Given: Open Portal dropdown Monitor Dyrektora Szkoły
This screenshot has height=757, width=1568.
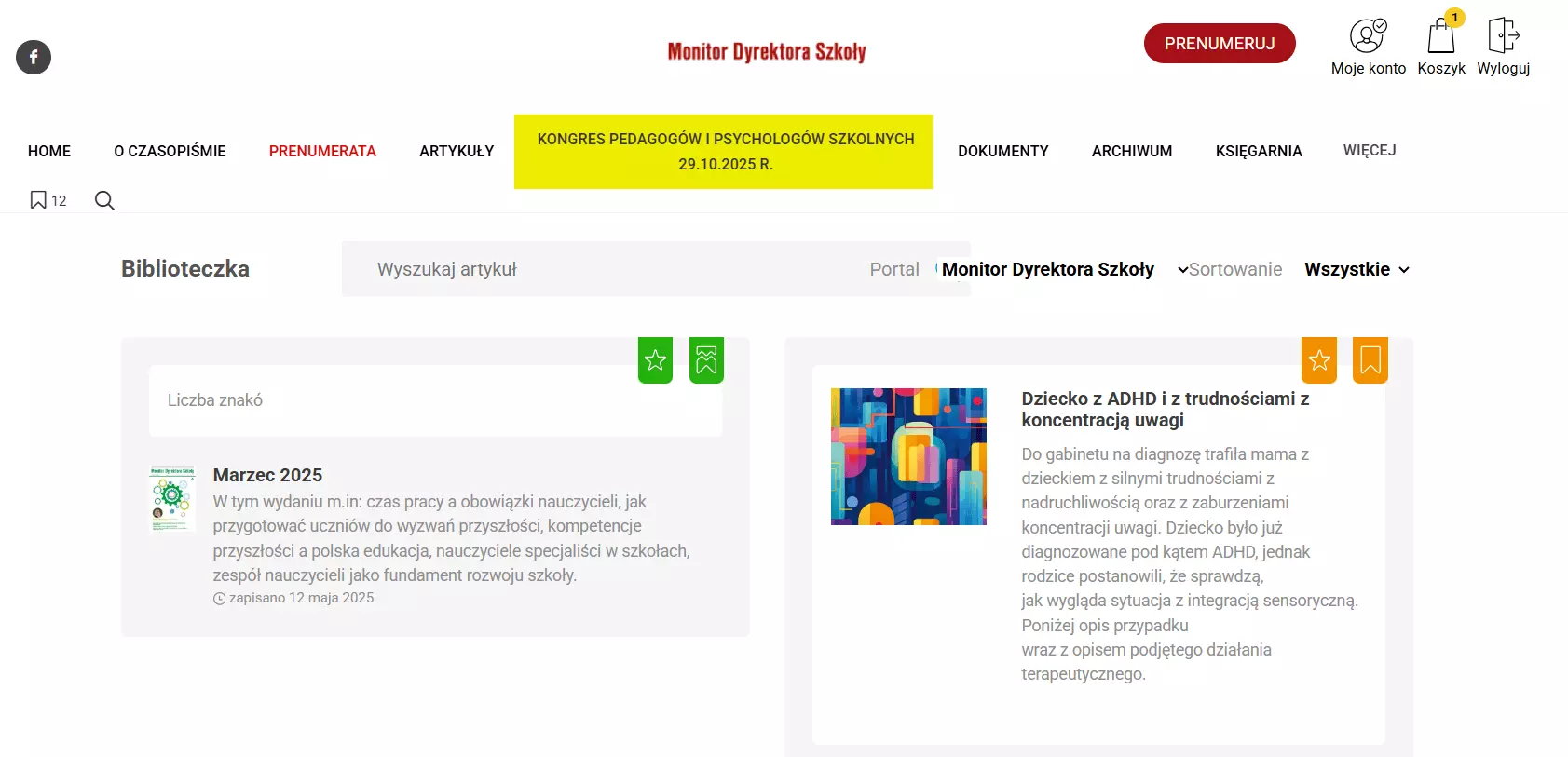Looking at the screenshot, I should [x=1064, y=269].
